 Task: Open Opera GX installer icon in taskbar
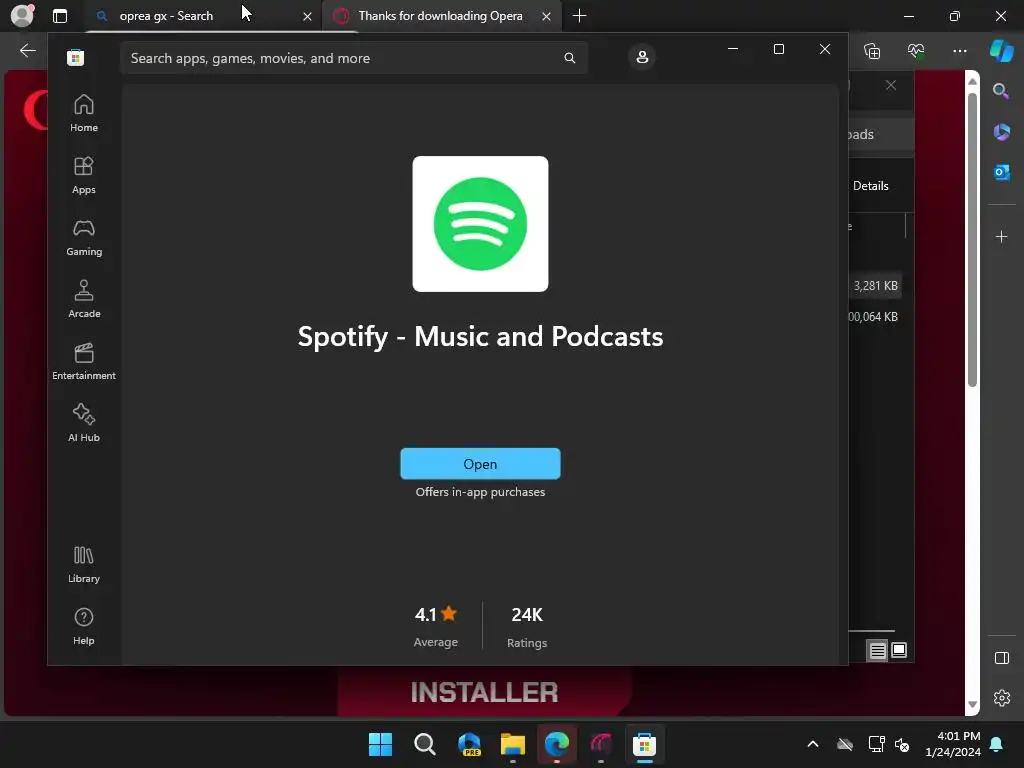tap(601, 744)
